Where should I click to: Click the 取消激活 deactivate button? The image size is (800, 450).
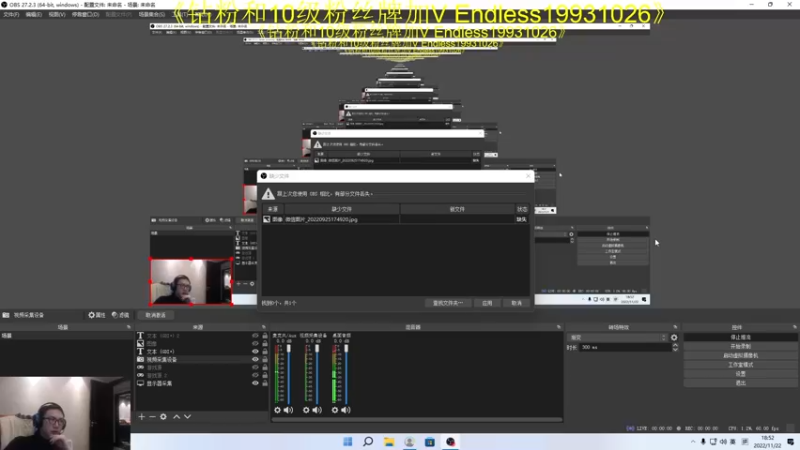tap(155, 315)
